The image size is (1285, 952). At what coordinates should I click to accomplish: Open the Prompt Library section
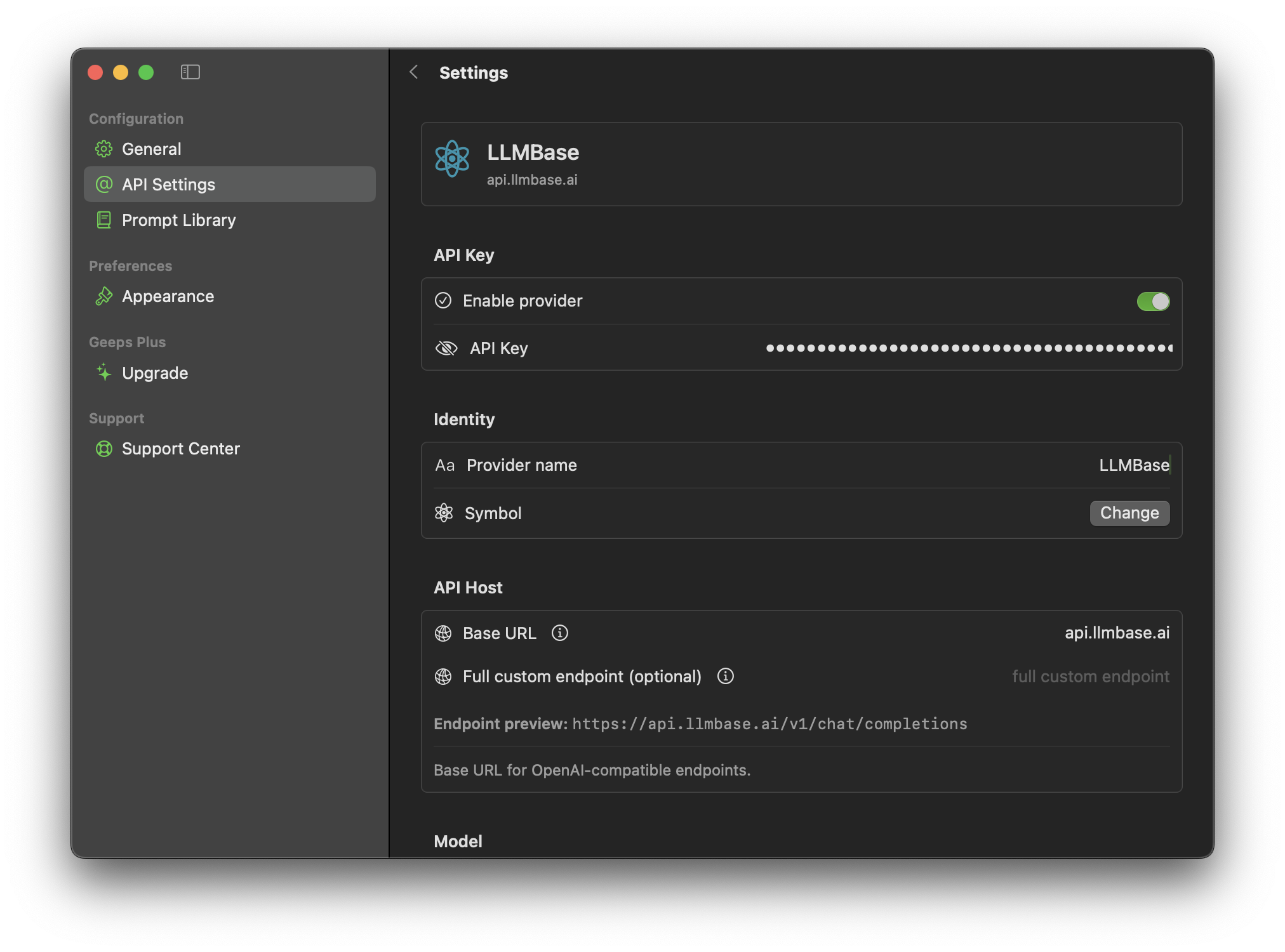[230, 220]
